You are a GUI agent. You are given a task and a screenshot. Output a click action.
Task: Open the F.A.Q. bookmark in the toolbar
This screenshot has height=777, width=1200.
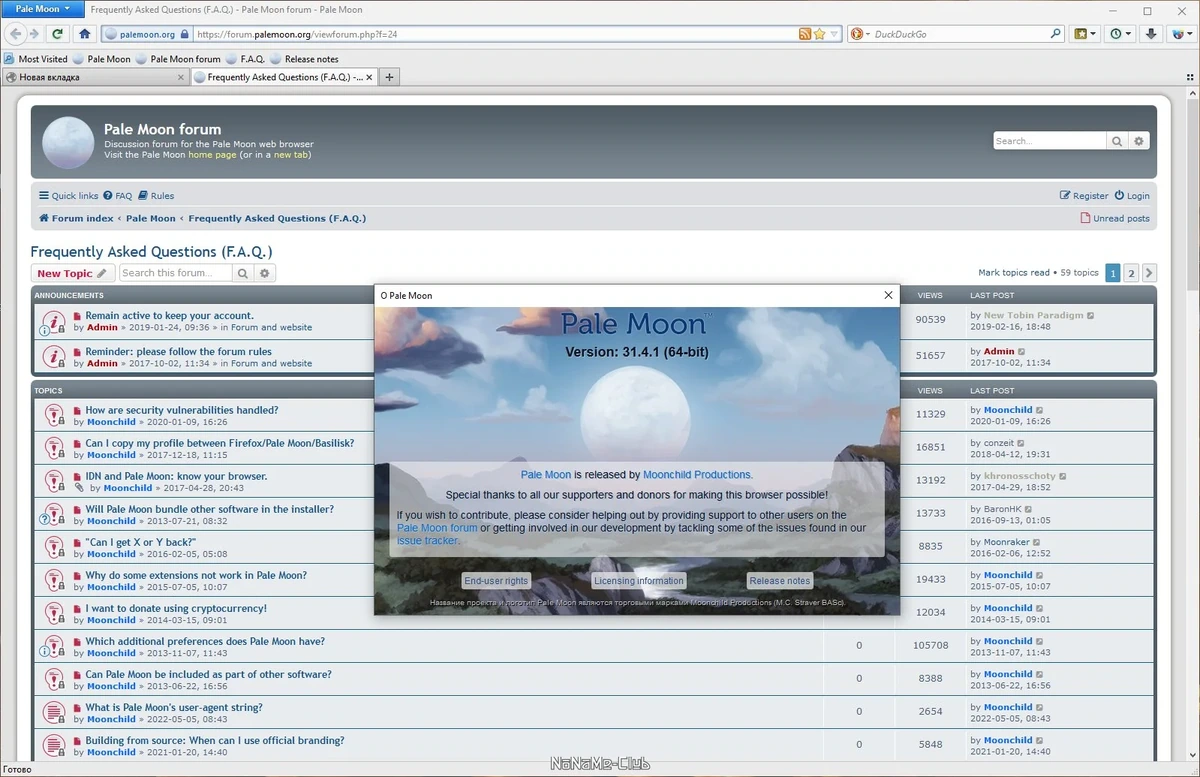click(x=245, y=59)
